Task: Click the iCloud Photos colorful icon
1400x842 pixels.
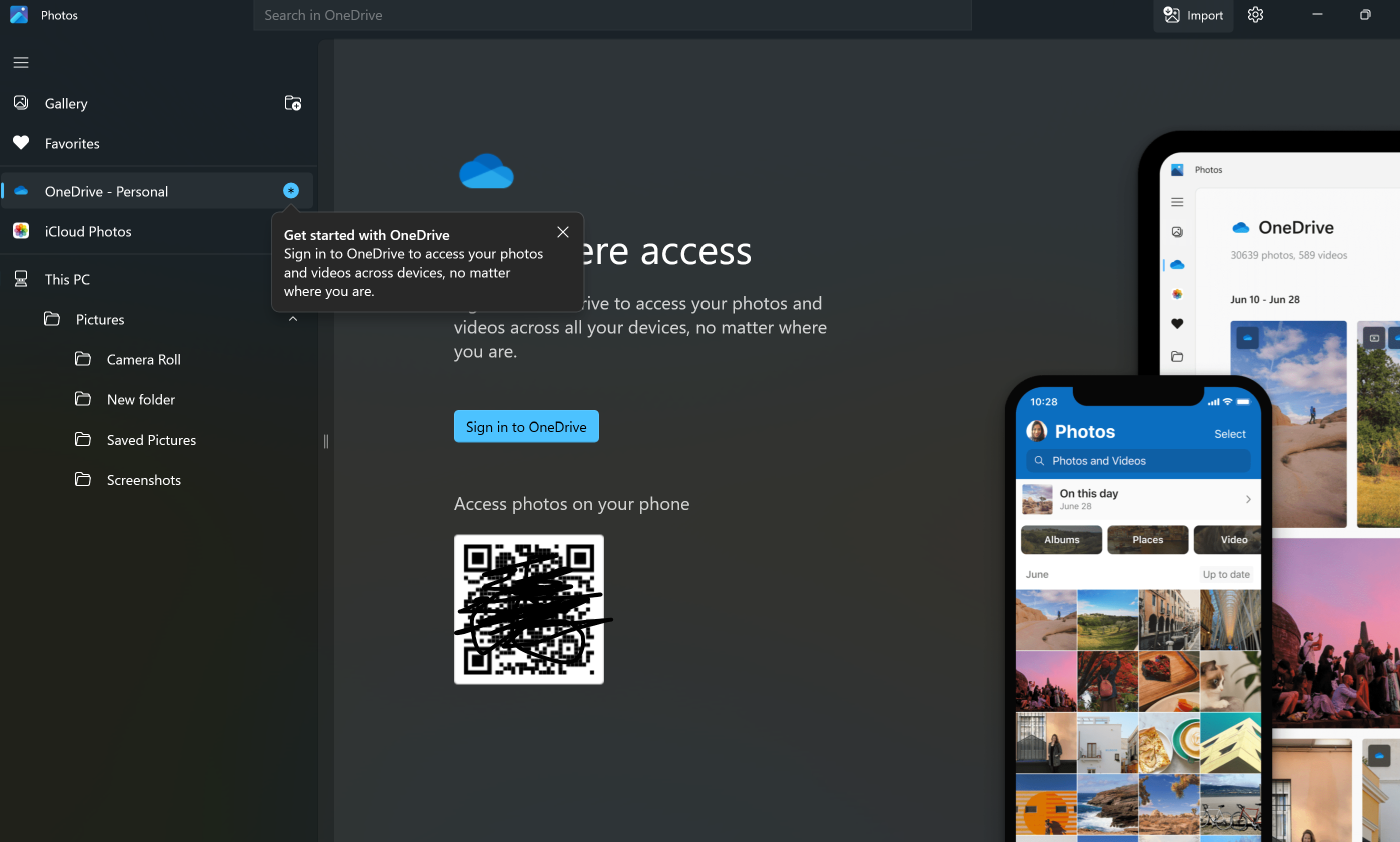Action: (x=21, y=230)
